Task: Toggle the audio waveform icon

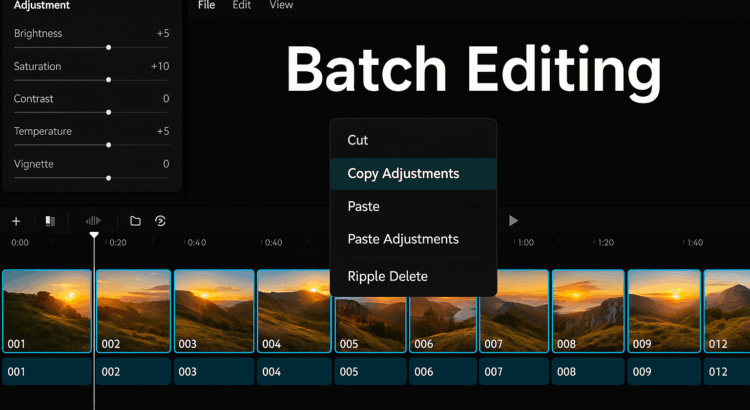Action: tap(93, 221)
